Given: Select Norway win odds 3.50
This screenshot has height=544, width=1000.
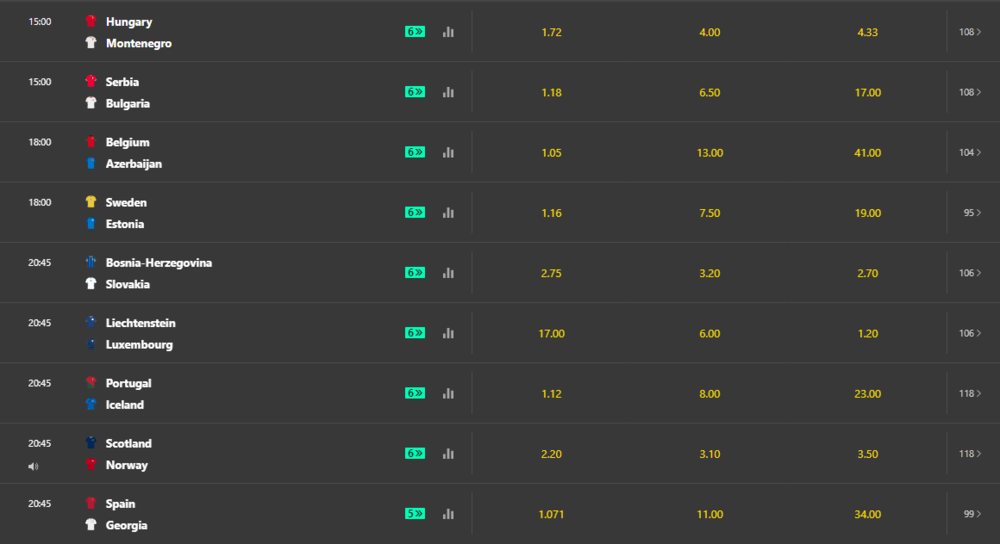Looking at the screenshot, I should (x=867, y=454).
